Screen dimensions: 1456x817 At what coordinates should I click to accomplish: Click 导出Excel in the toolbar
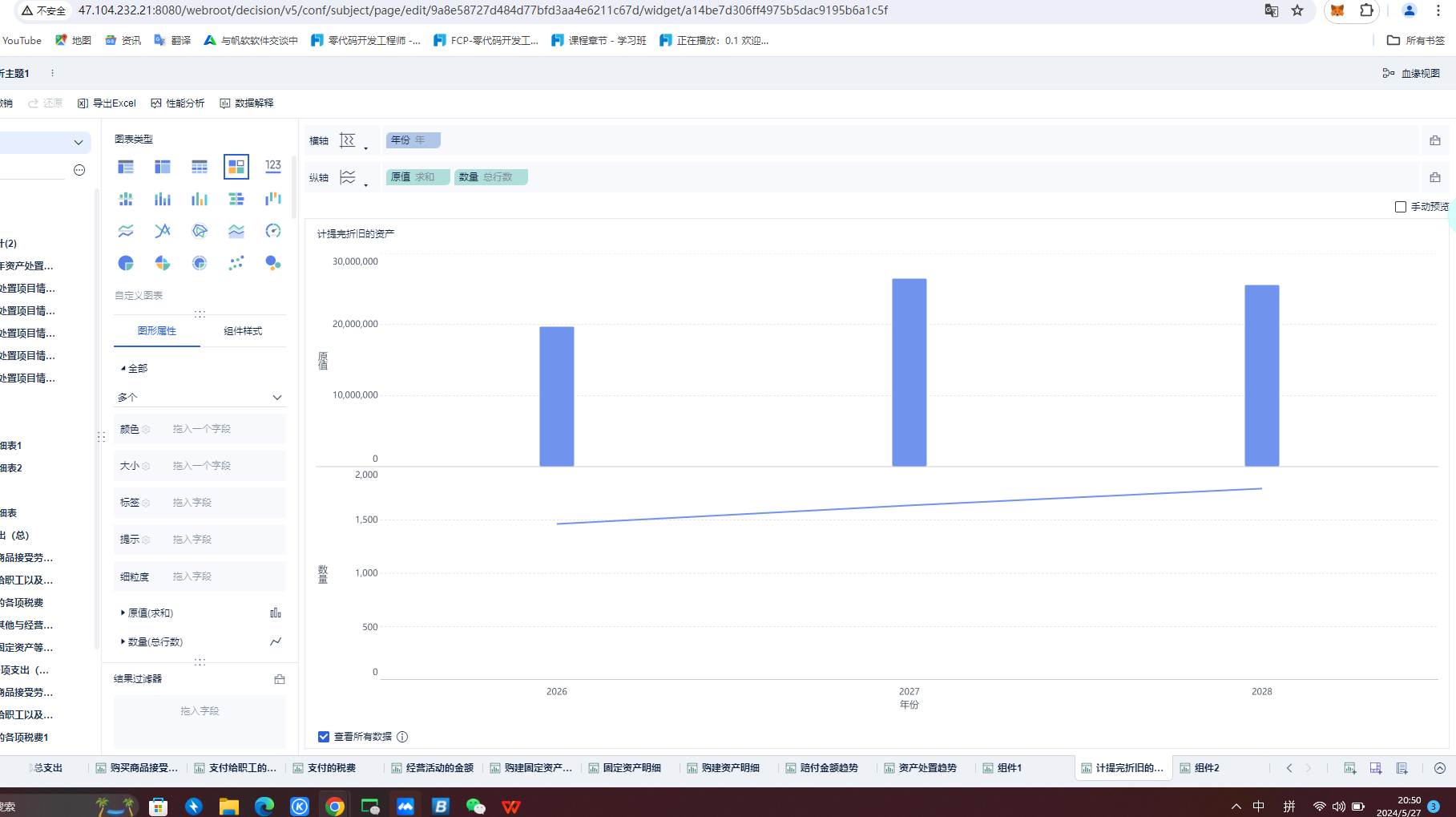(x=107, y=103)
